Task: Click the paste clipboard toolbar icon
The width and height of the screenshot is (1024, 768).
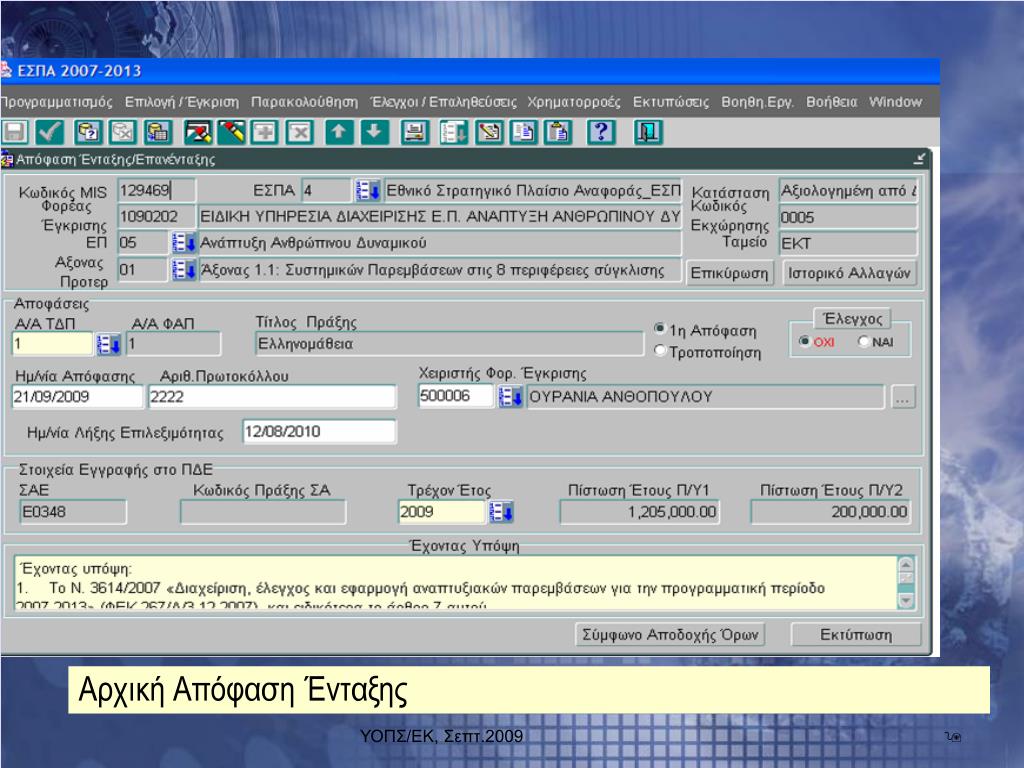Action: pyautogui.click(x=558, y=133)
